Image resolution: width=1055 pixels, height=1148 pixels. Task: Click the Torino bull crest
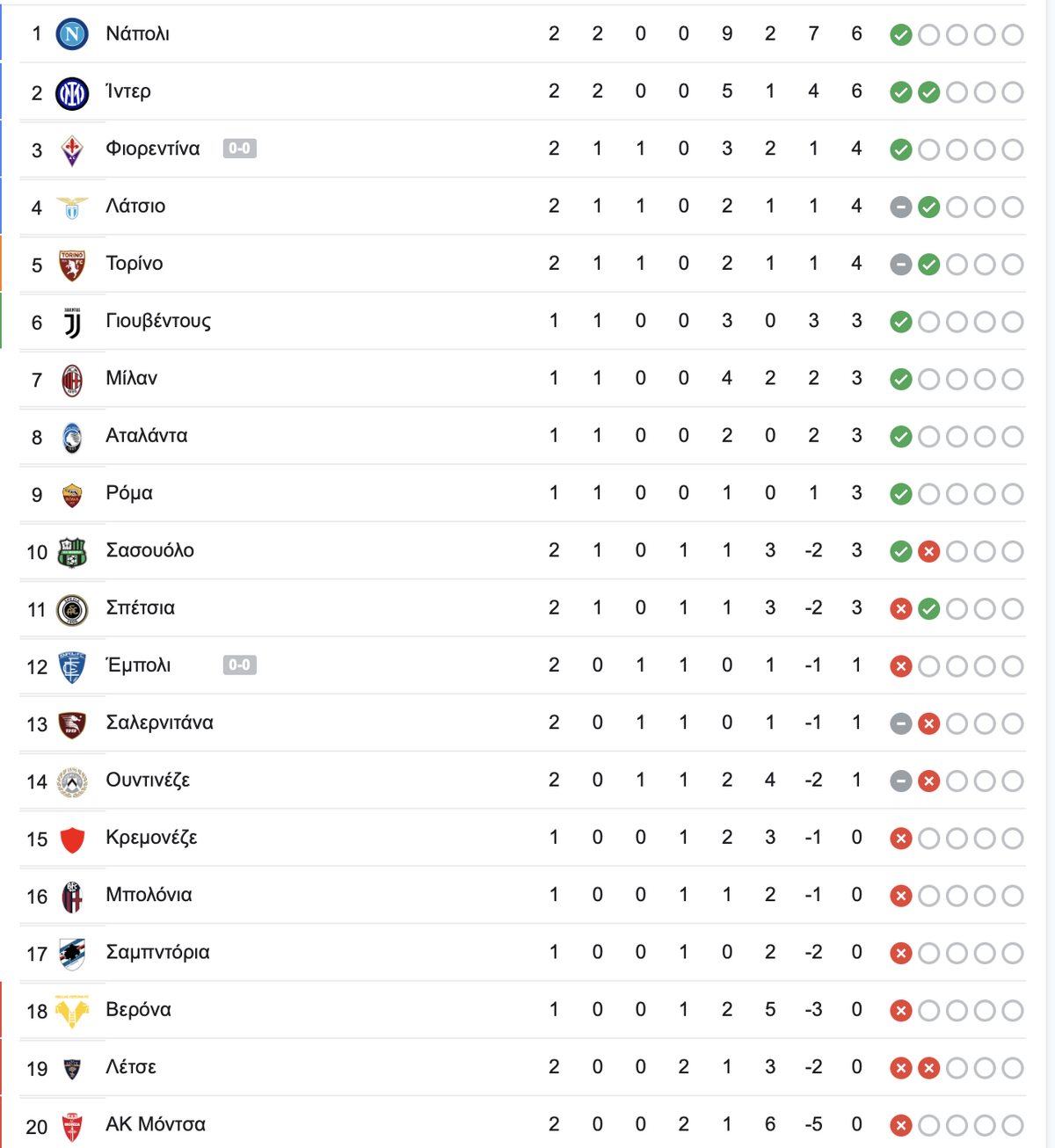[x=72, y=265]
